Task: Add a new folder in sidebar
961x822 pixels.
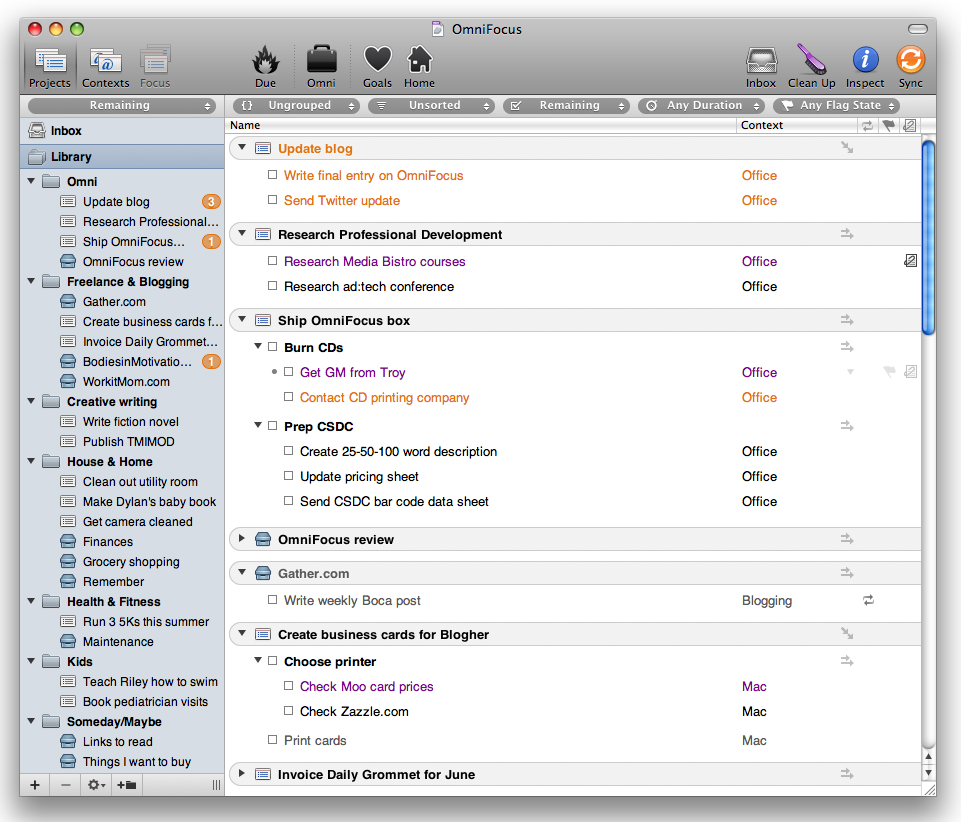Action: (127, 785)
